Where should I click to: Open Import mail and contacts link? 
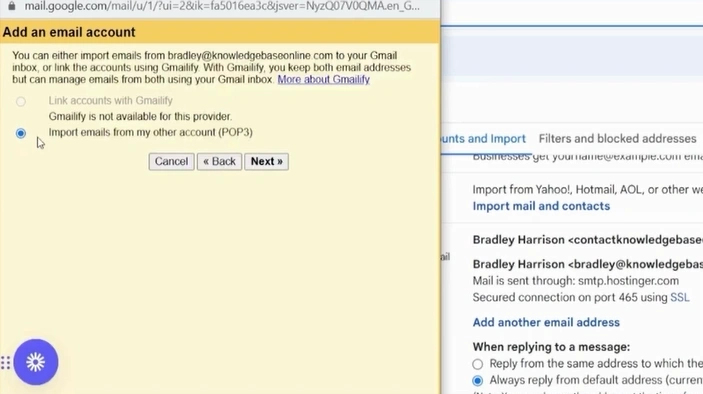coord(541,206)
